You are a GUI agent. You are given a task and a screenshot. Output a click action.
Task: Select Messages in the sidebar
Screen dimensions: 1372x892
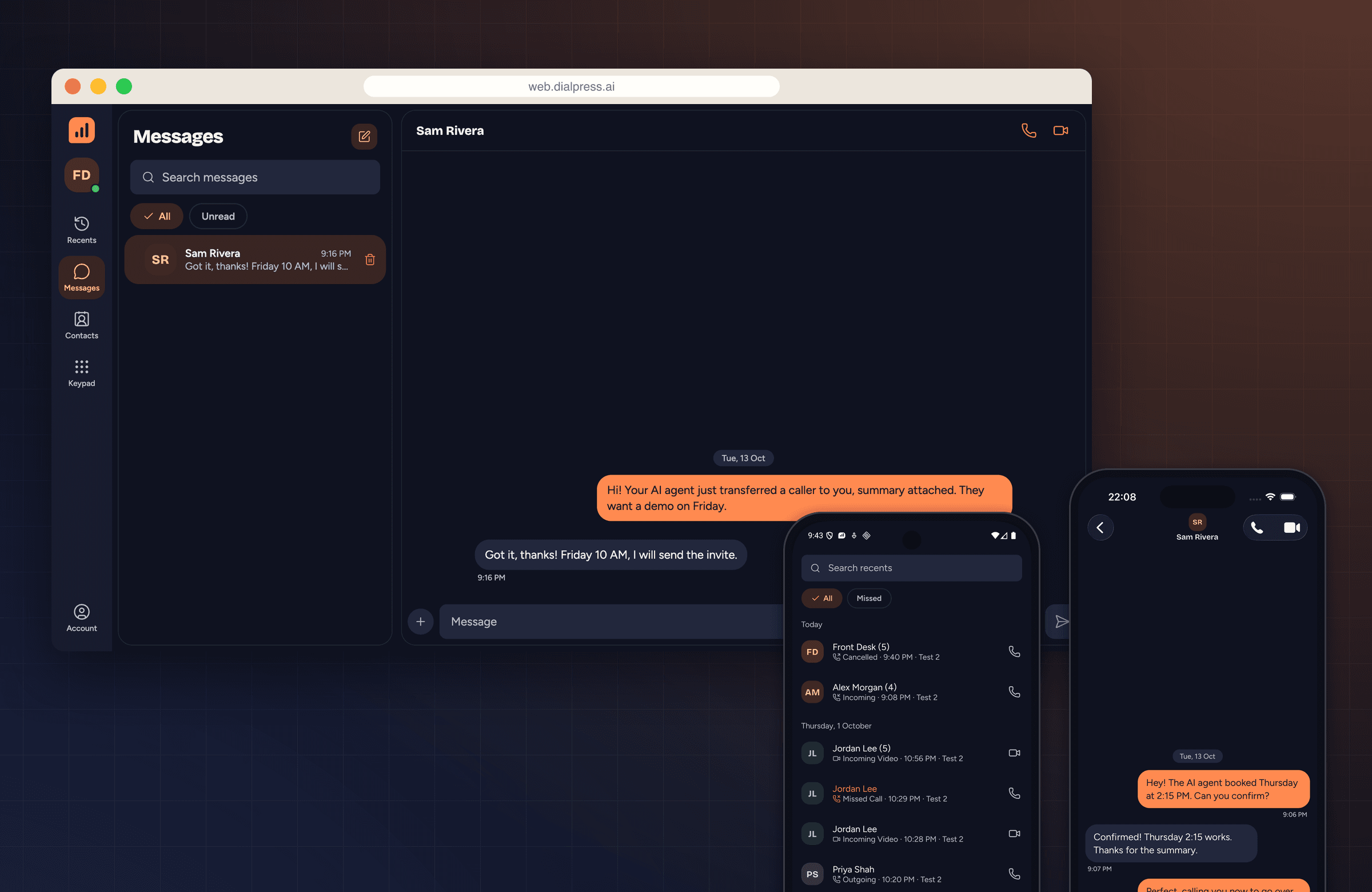[x=81, y=278]
